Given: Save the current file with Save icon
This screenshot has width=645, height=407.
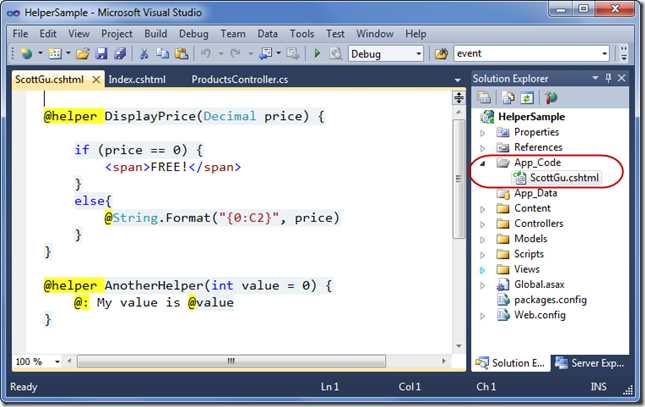Looking at the screenshot, I should 101,53.
